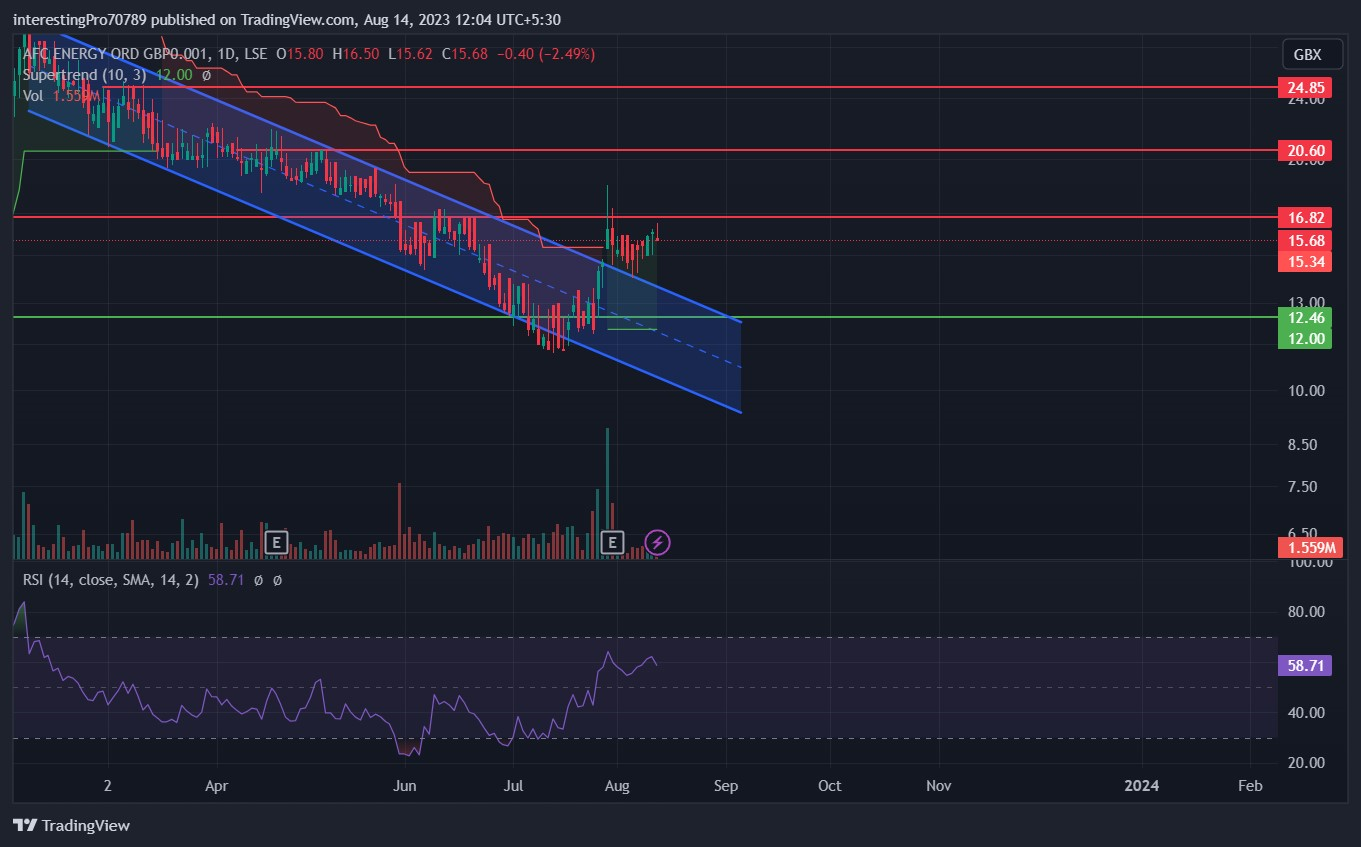Select the Vol indicator legend

62,96
